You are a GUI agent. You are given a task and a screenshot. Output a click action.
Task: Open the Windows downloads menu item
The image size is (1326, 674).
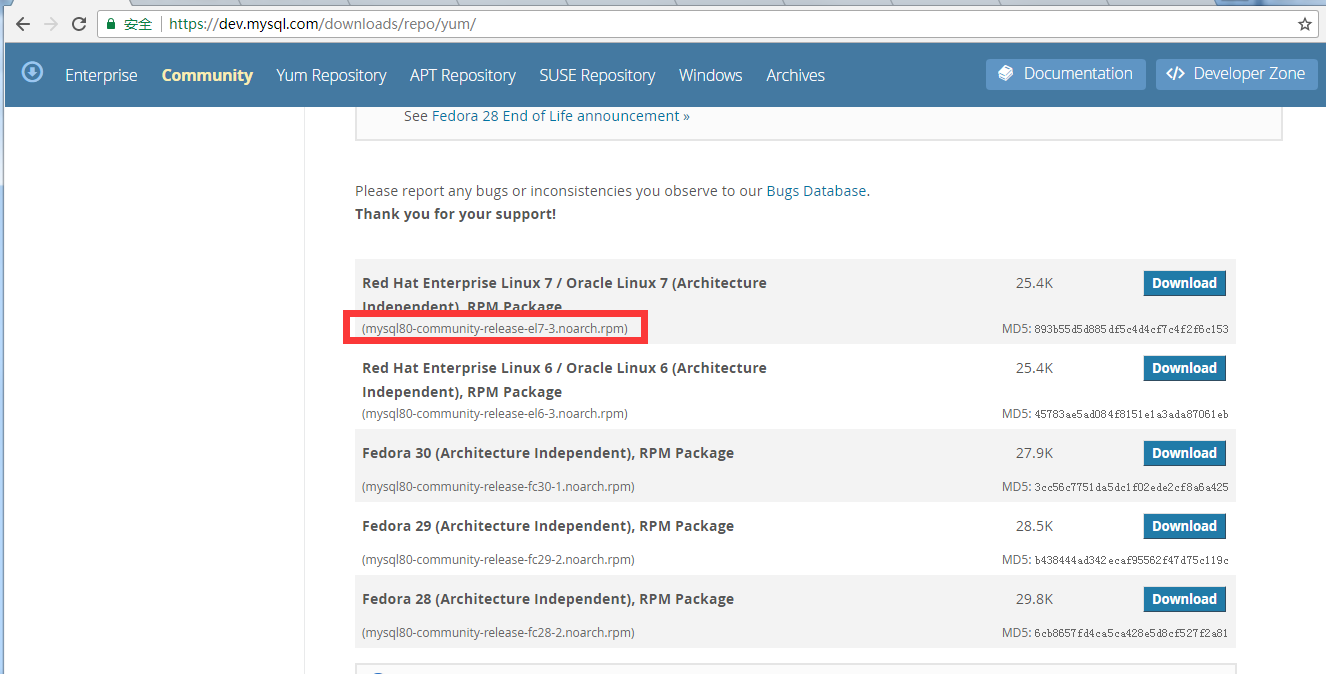tap(710, 75)
